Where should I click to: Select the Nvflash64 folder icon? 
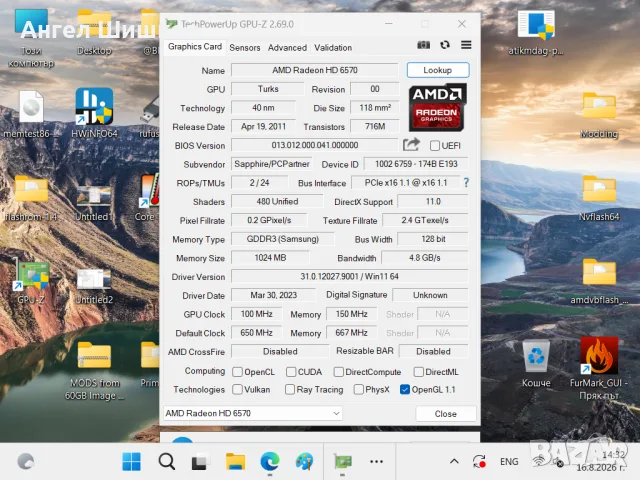point(599,198)
